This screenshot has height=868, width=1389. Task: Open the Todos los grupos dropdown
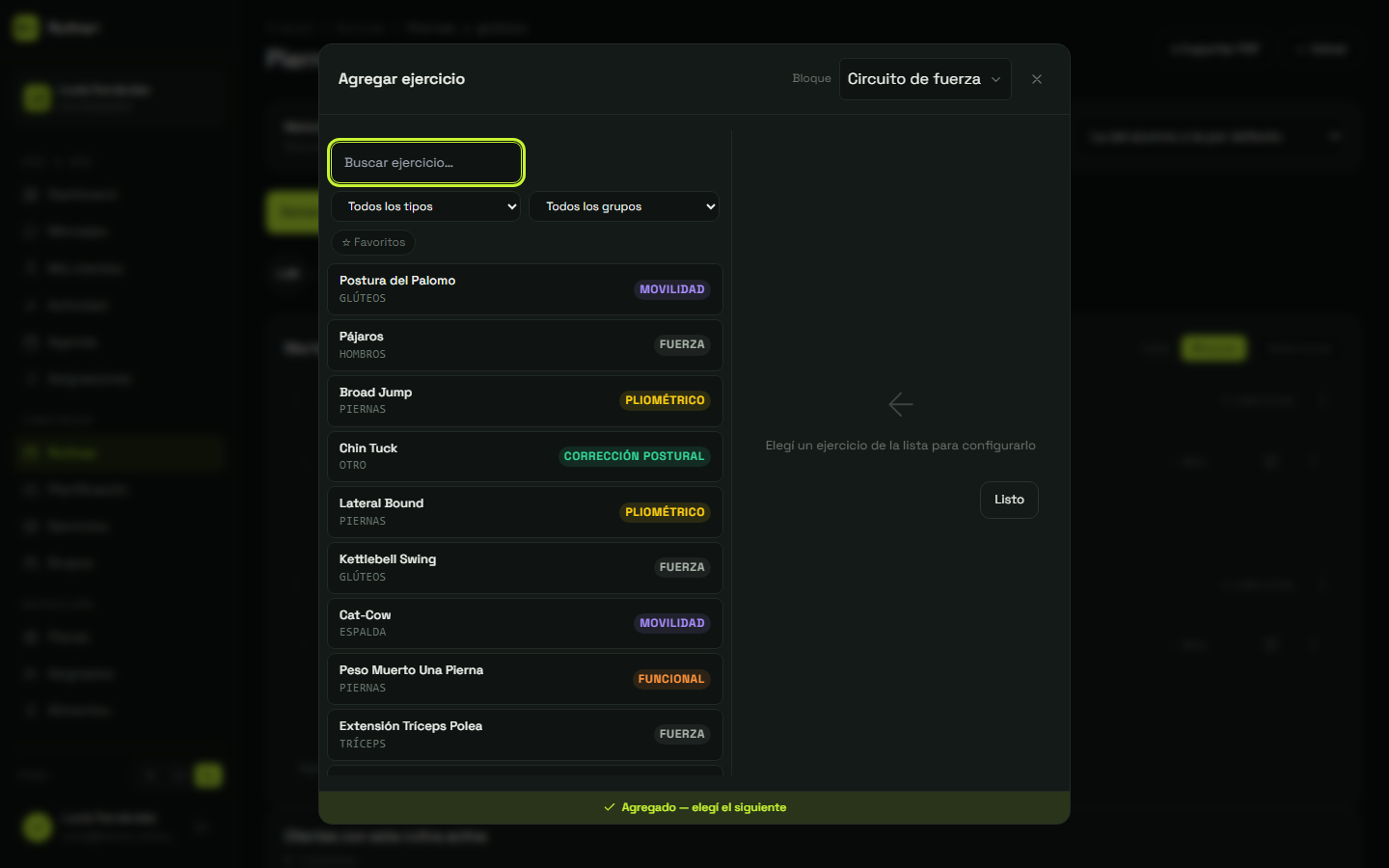click(624, 206)
